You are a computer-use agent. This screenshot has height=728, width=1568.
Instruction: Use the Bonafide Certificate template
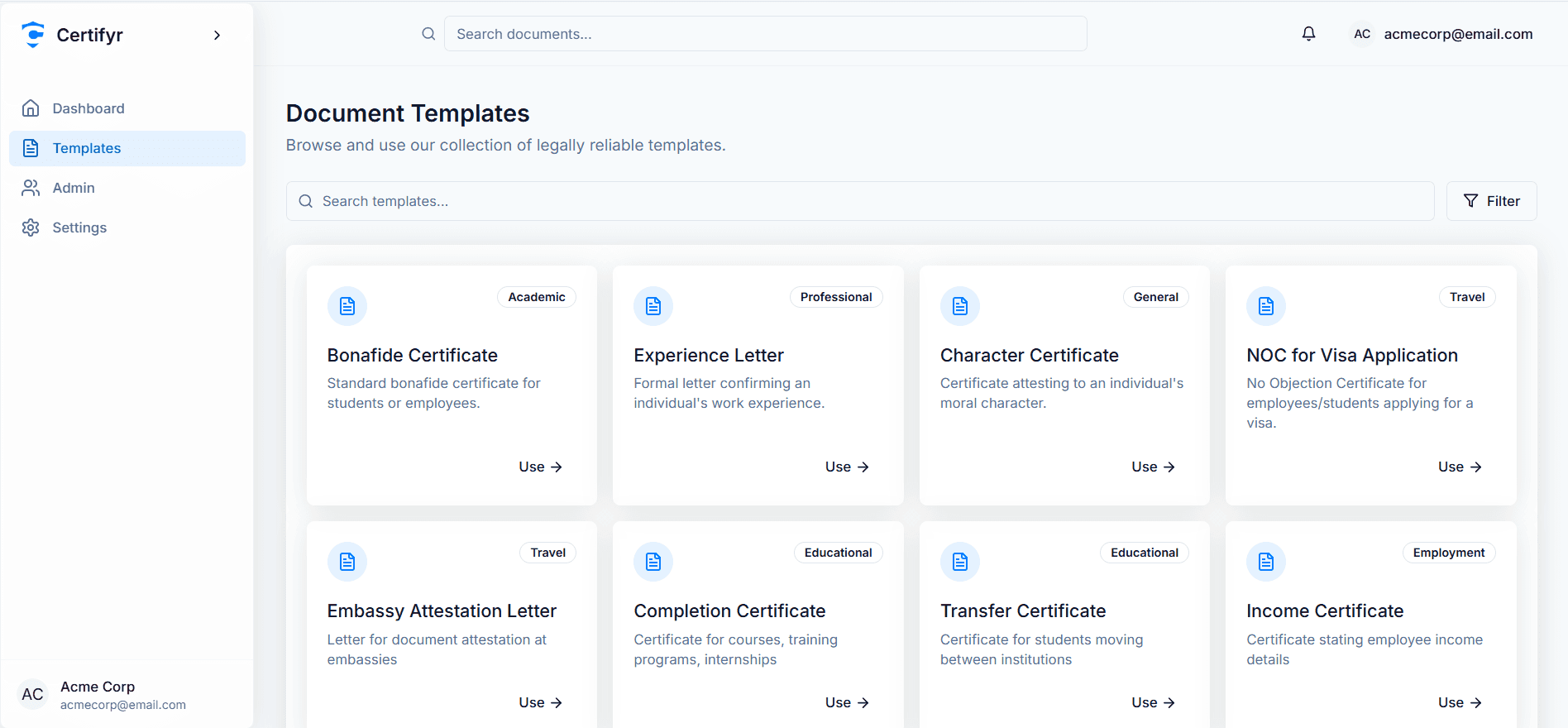(541, 467)
